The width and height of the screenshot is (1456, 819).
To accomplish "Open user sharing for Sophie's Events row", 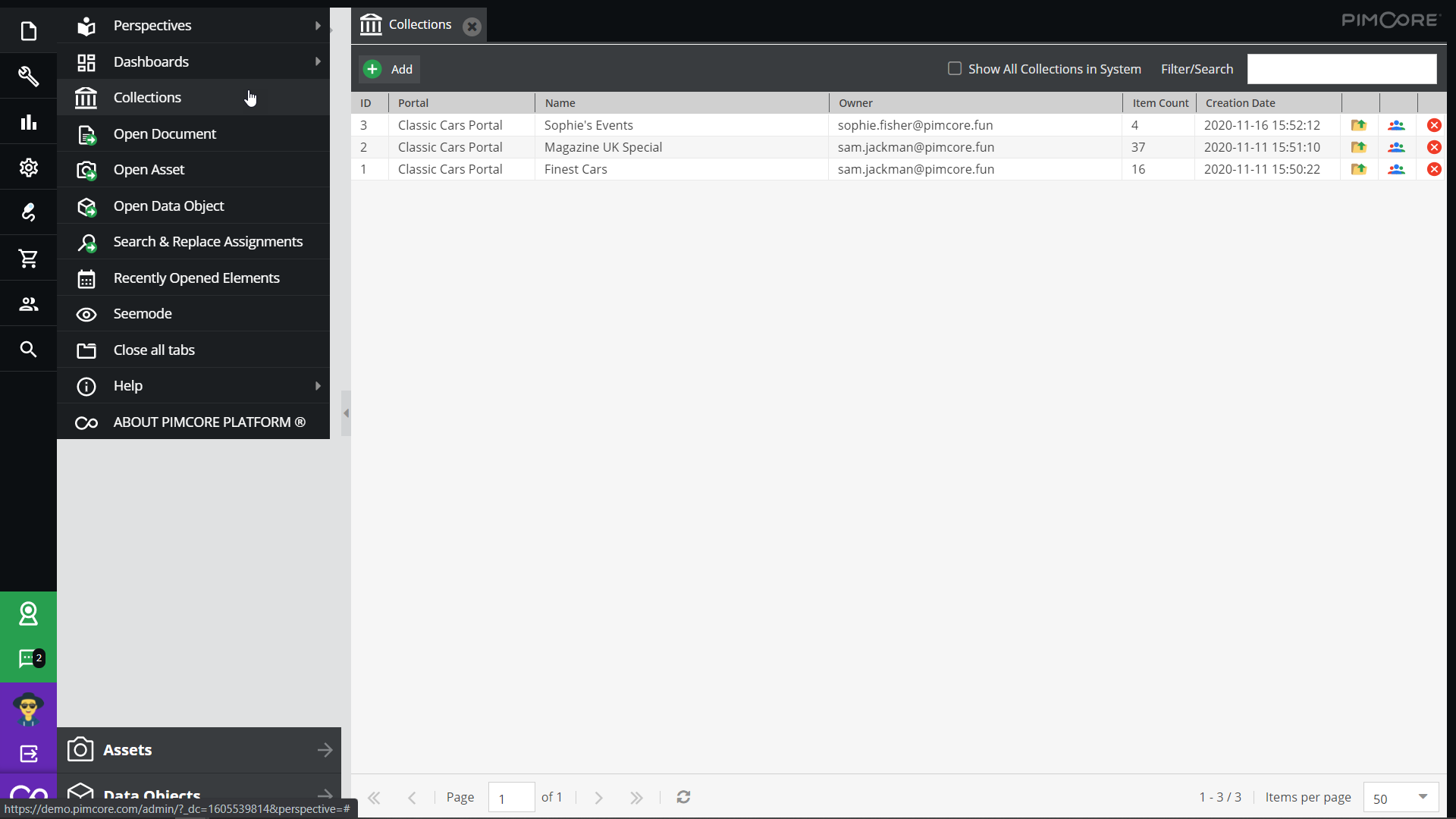I will 1396,125.
